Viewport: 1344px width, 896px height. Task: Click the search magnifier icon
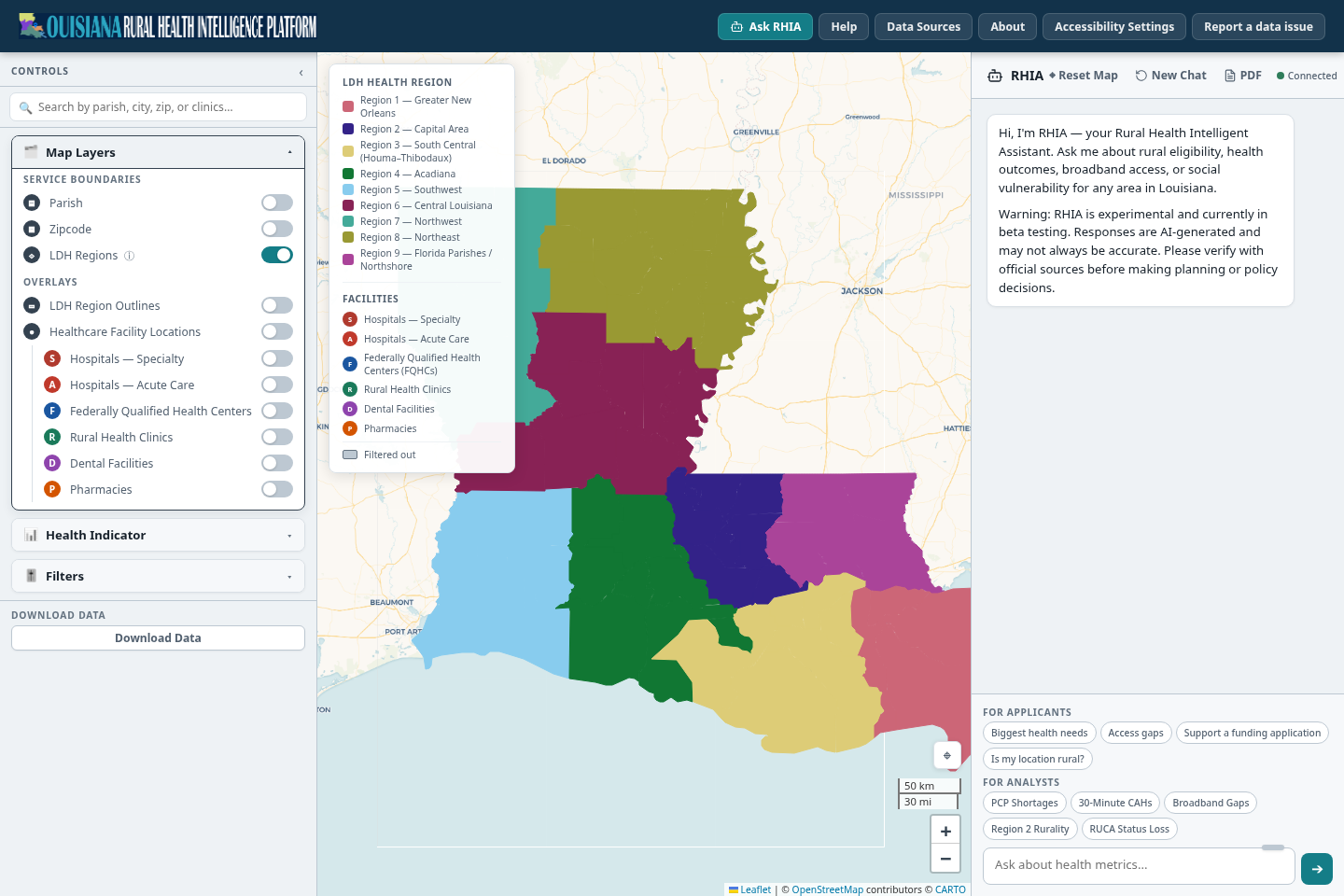25,107
